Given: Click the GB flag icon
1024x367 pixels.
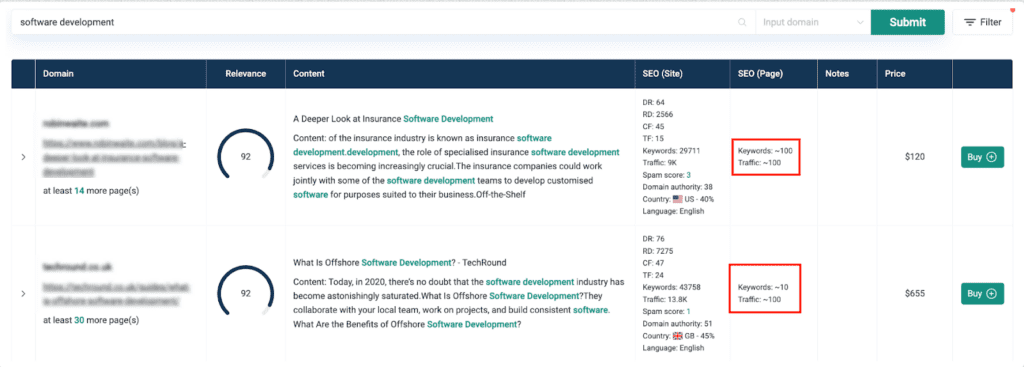Looking at the screenshot, I should 677,336.
